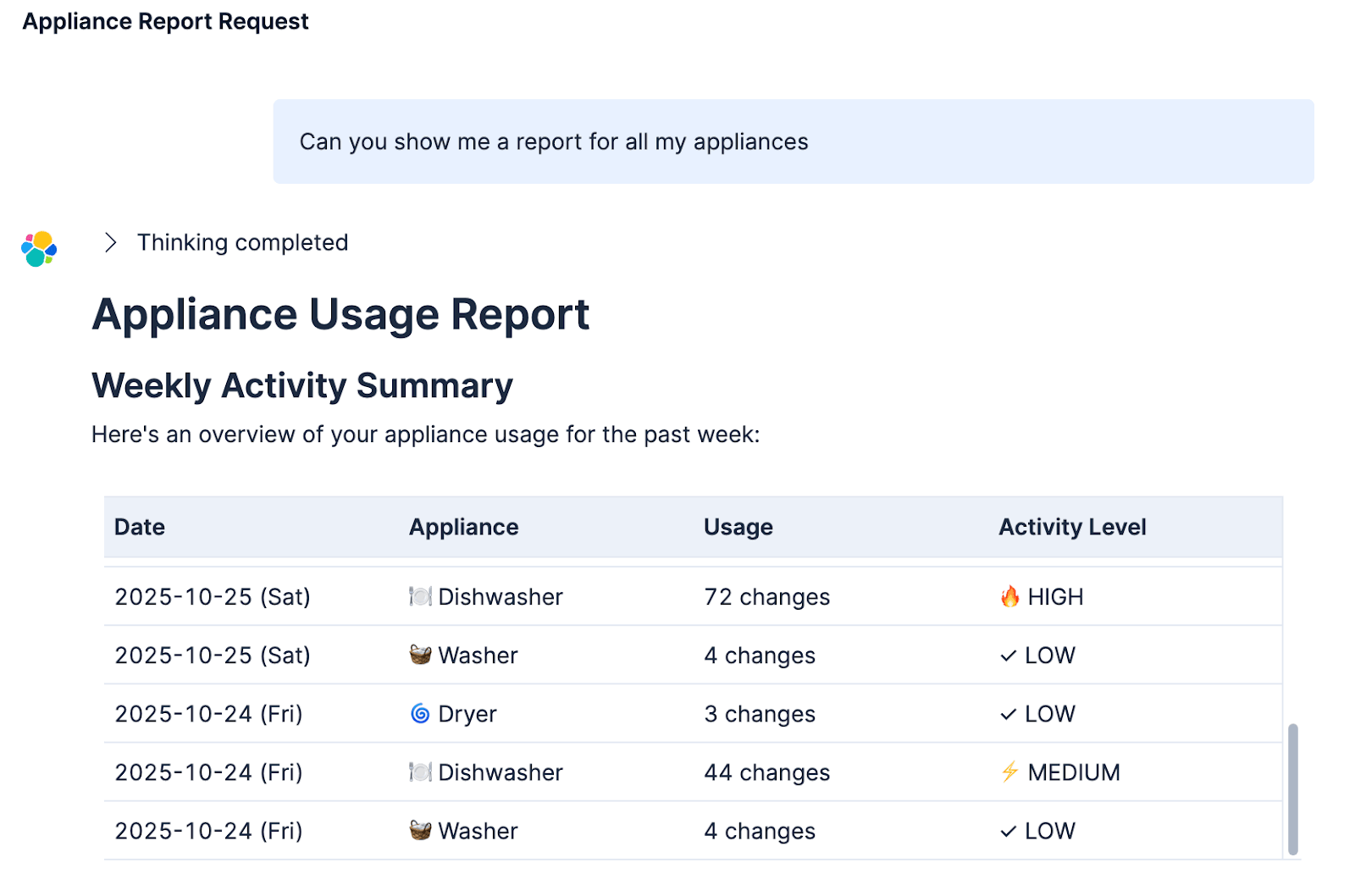Click the Washer icon in Friday's last row
Image resolution: width=1355 pixels, height=896 pixels.
pyautogui.click(x=419, y=831)
